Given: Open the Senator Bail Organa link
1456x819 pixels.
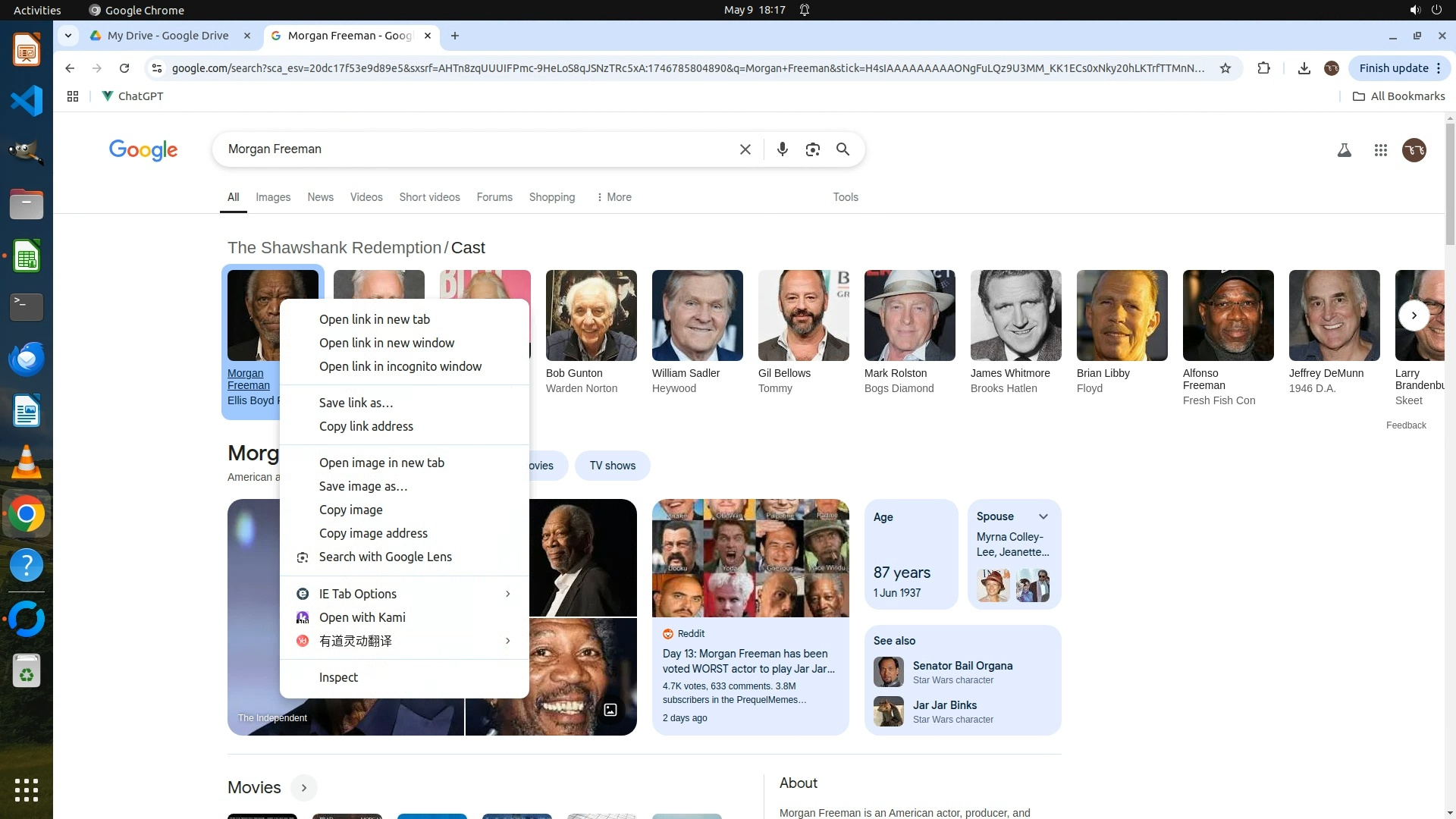Looking at the screenshot, I should [962, 666].
